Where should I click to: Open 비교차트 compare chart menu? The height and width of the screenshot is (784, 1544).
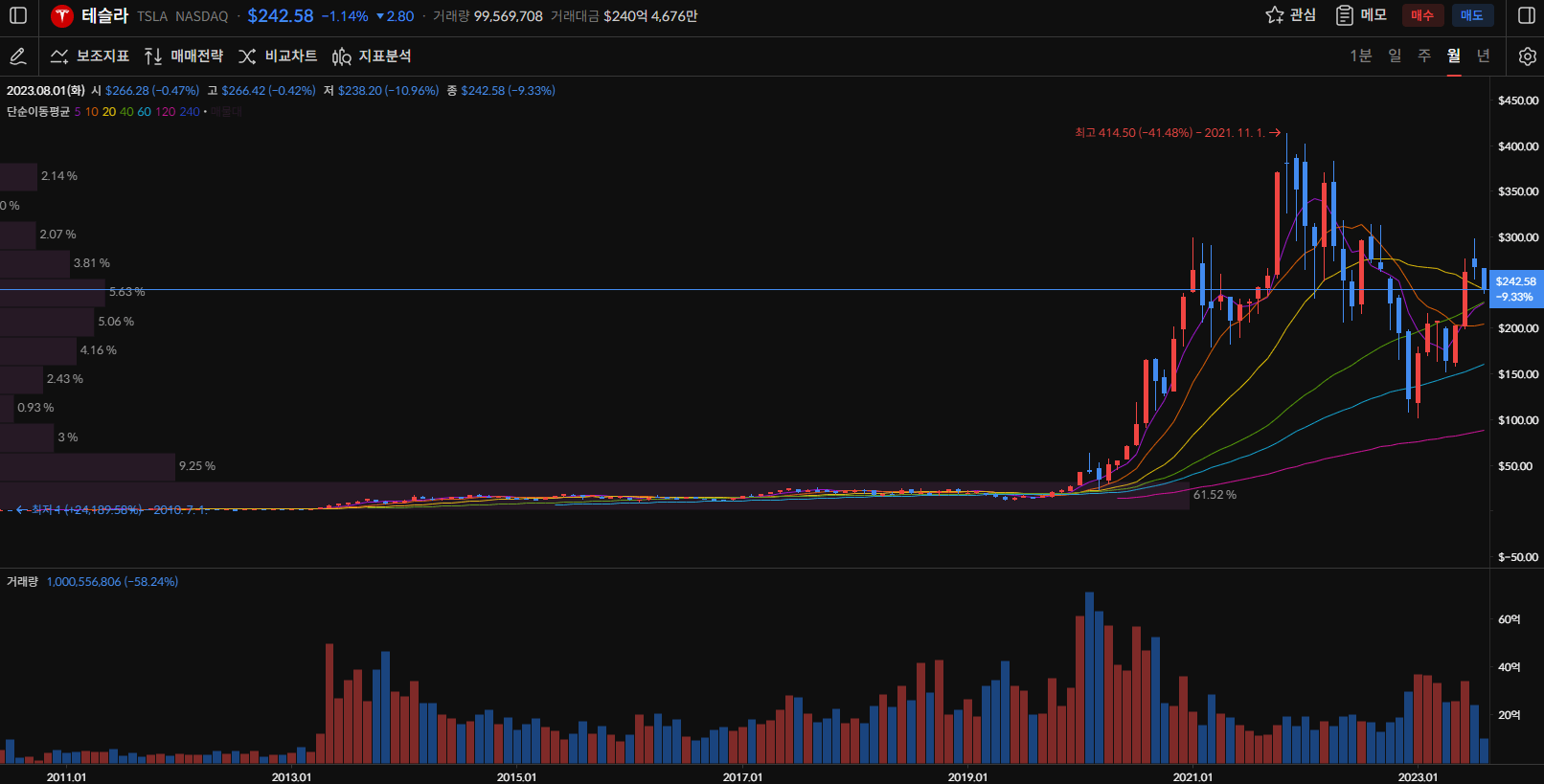278,56
